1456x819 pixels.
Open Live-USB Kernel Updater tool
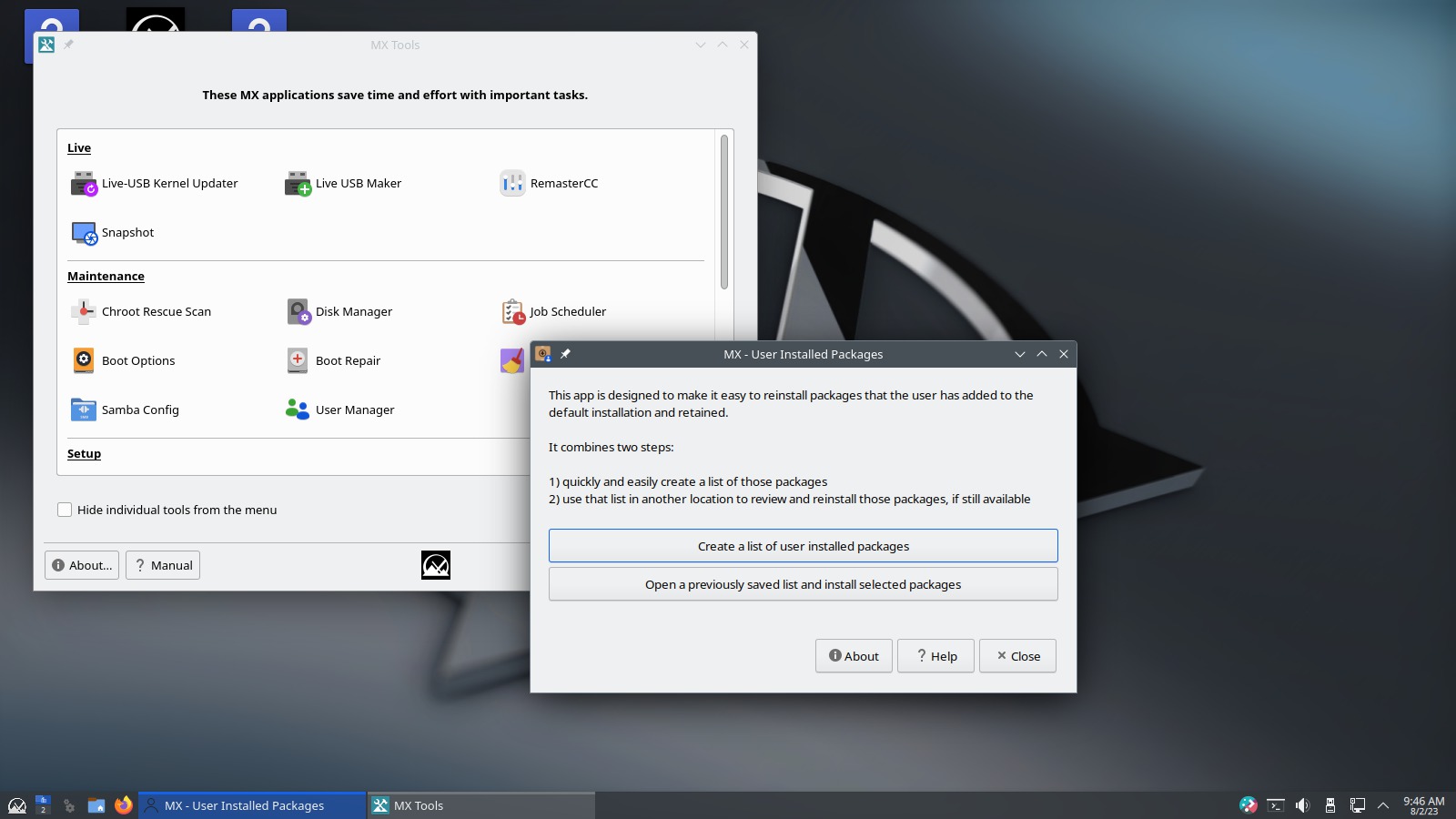[x=155, y=184]
